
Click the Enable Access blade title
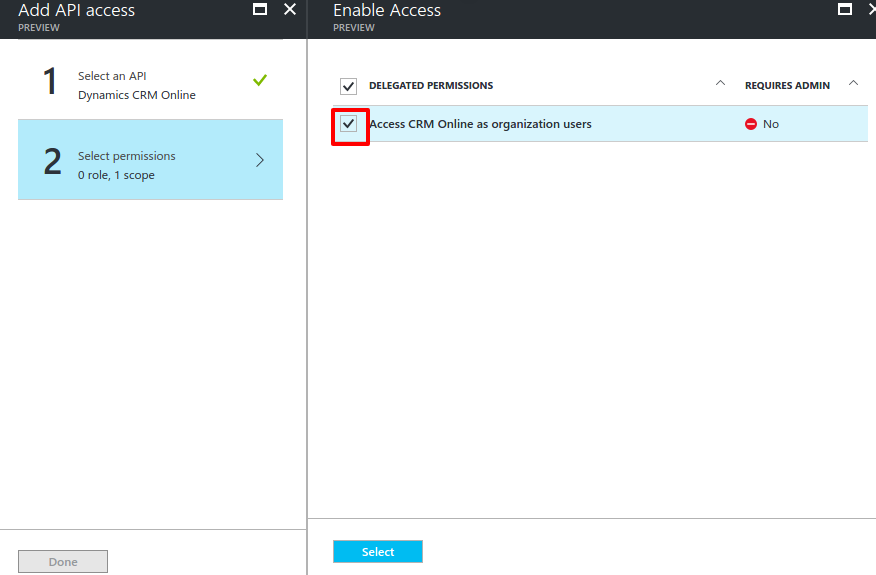coord(387,10)
